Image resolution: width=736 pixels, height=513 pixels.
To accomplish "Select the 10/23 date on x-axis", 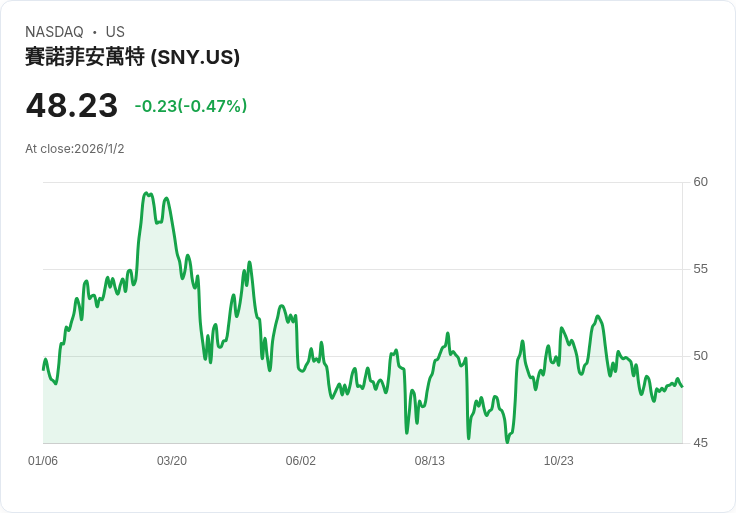I will click(x=559, y=461).
